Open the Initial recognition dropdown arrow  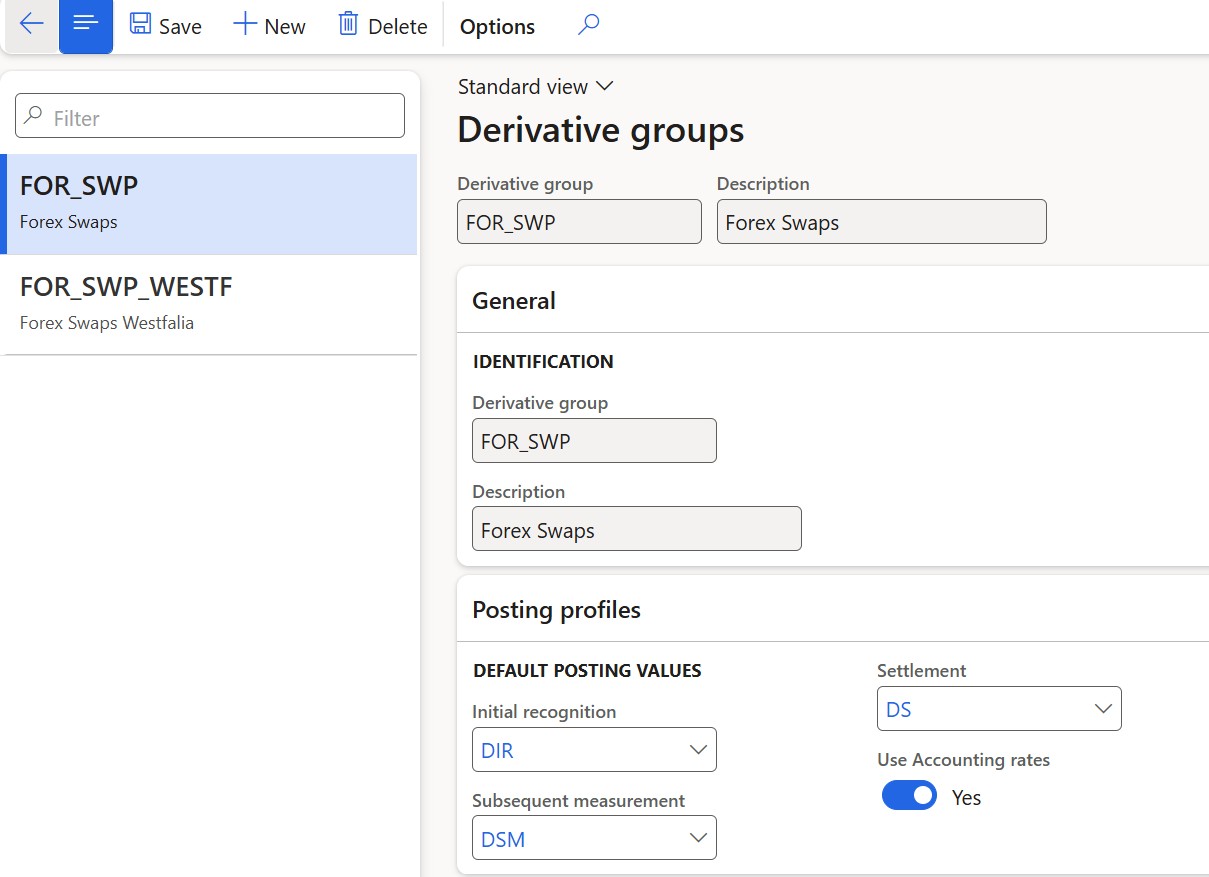pyautogui.click(x=699, y=750)
